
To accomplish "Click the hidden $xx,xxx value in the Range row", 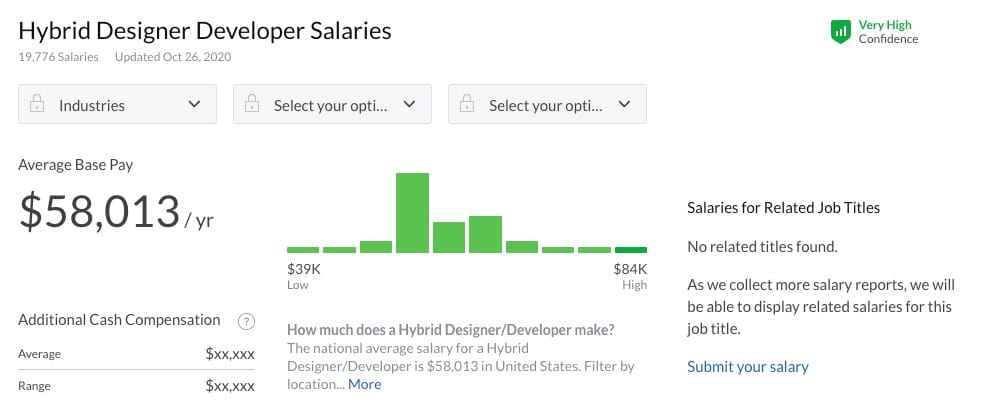I will [232, 385].
